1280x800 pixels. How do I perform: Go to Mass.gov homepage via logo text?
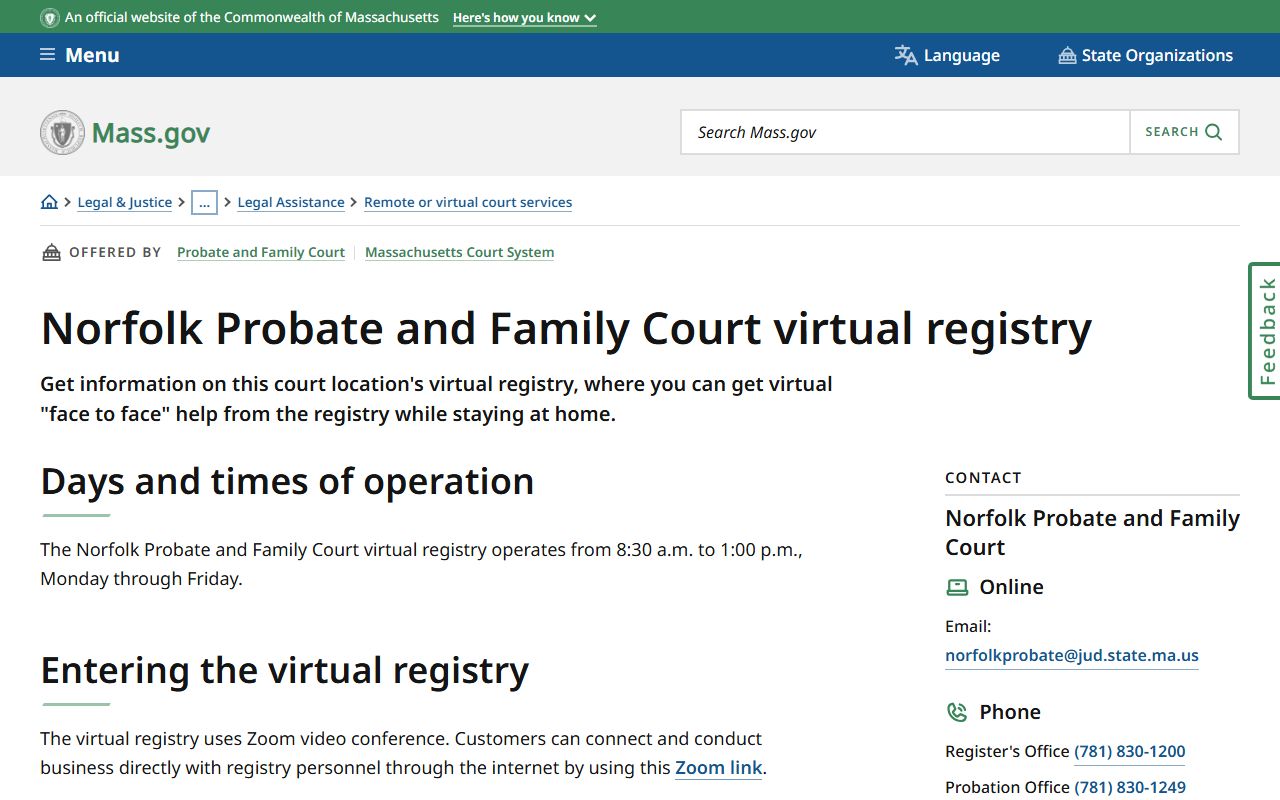click(x=151, y=133)
